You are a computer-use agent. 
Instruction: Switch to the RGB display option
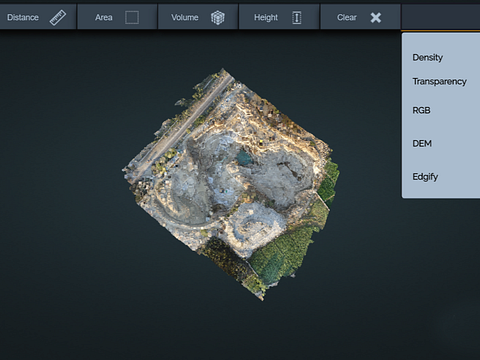421,110
